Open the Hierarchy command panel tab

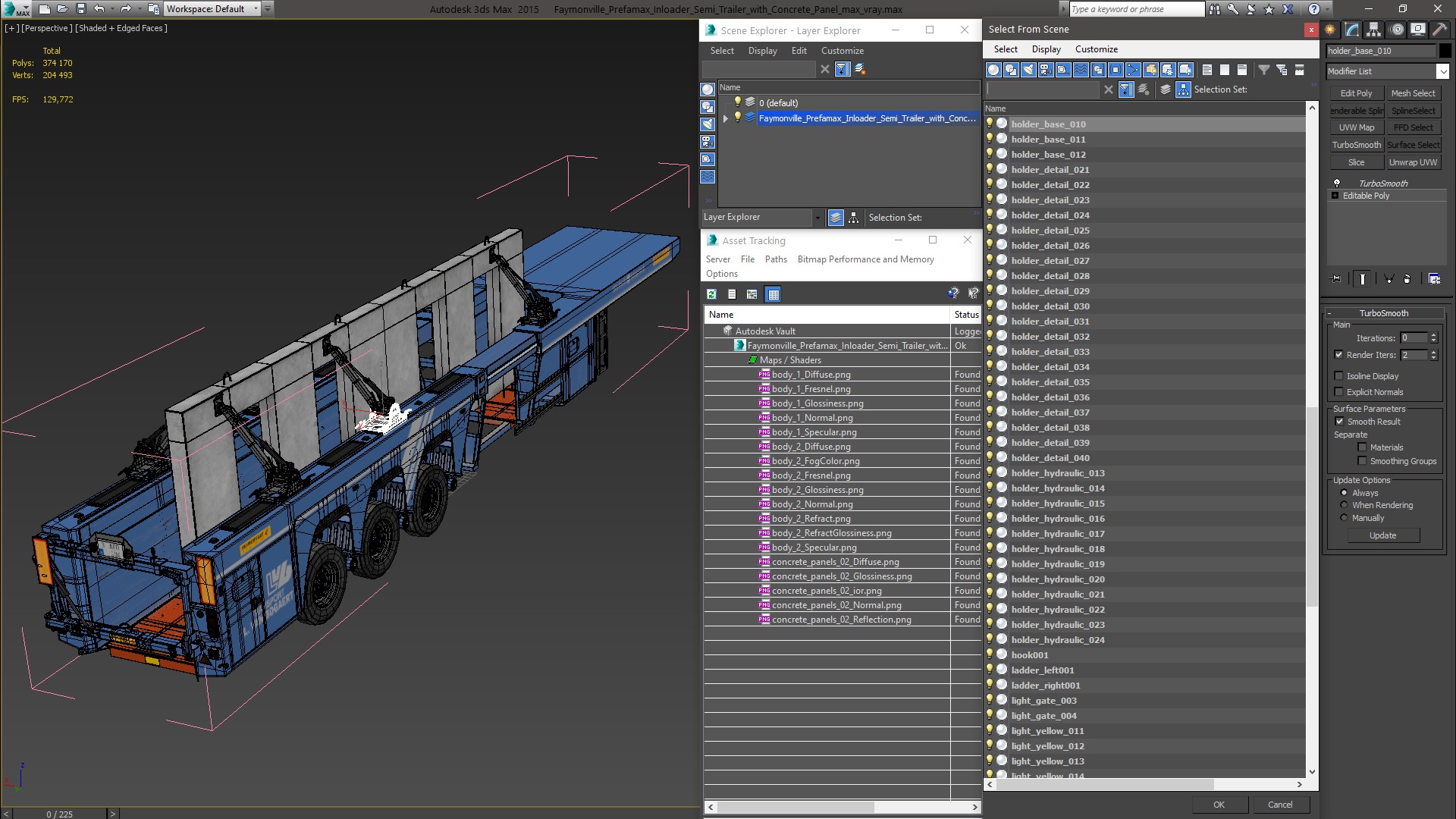1373,30
